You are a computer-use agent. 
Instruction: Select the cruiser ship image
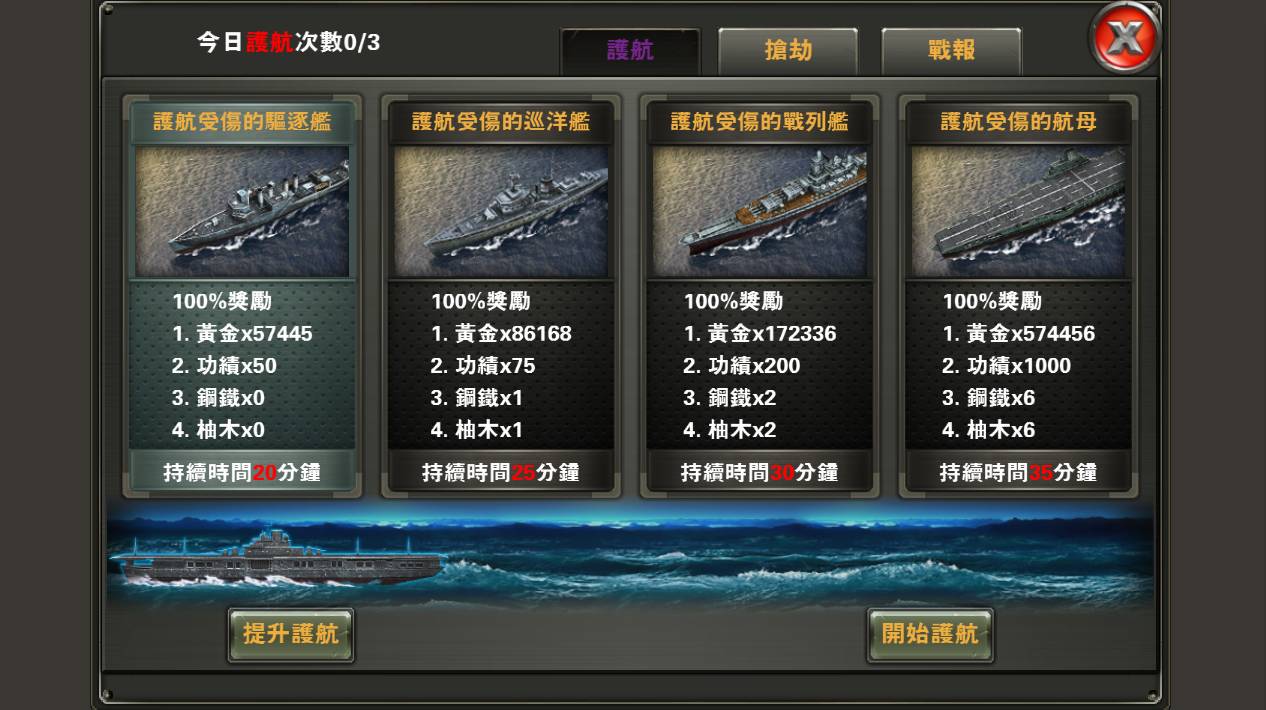[500, 212]
